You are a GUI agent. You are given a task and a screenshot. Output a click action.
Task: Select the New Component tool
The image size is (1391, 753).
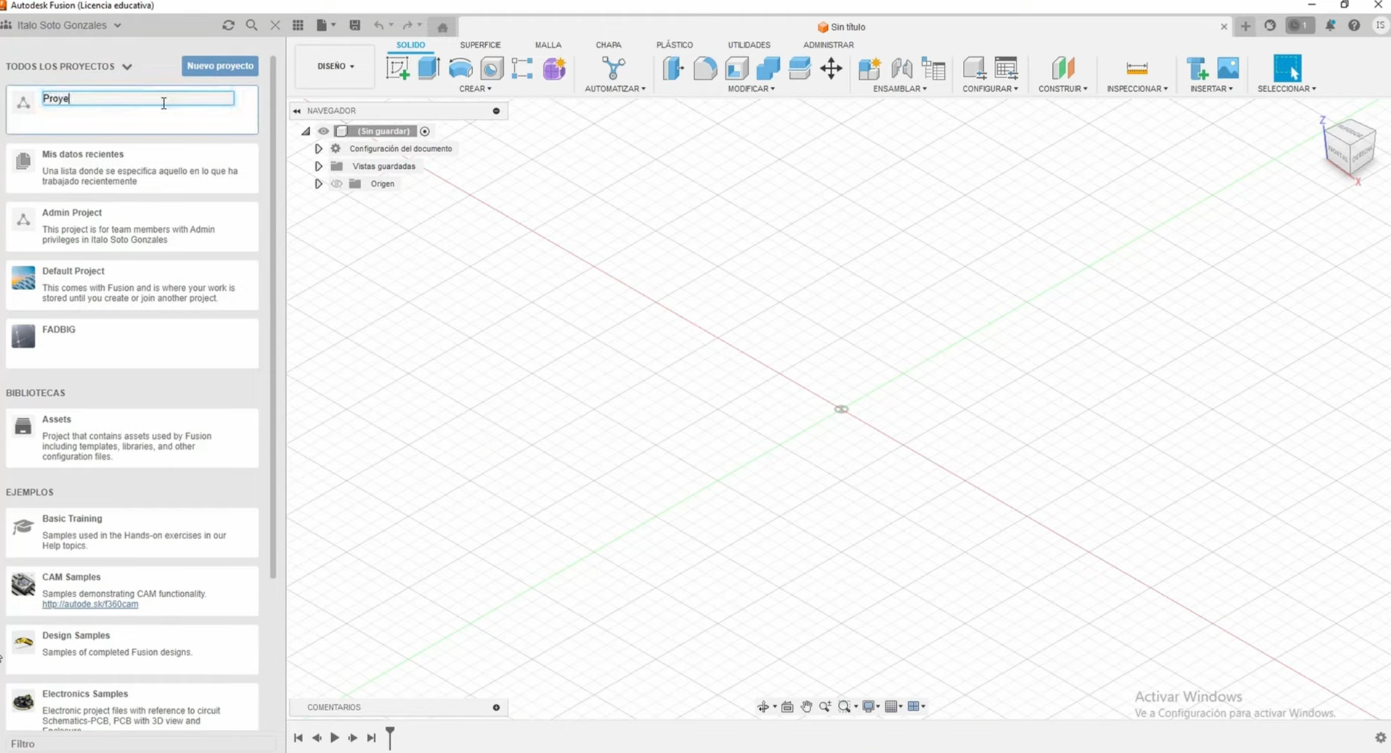point(870,68)
